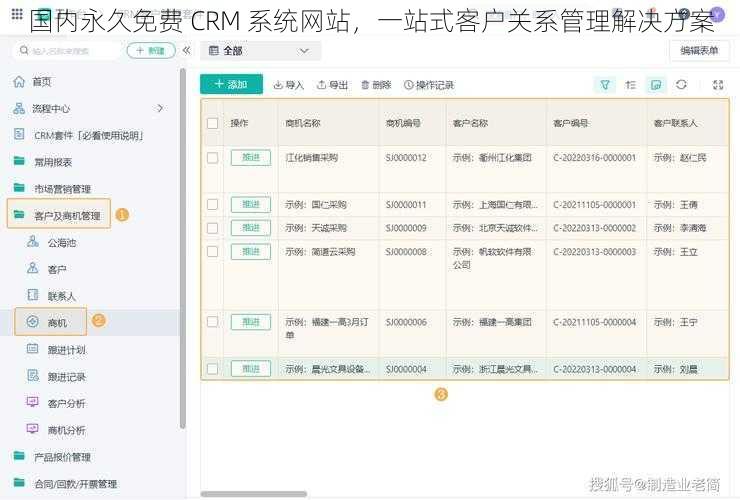The height and width of the screenshot is (500, 740).
Task: Click the + 新建 button
Action: click(x=151, y=51)
